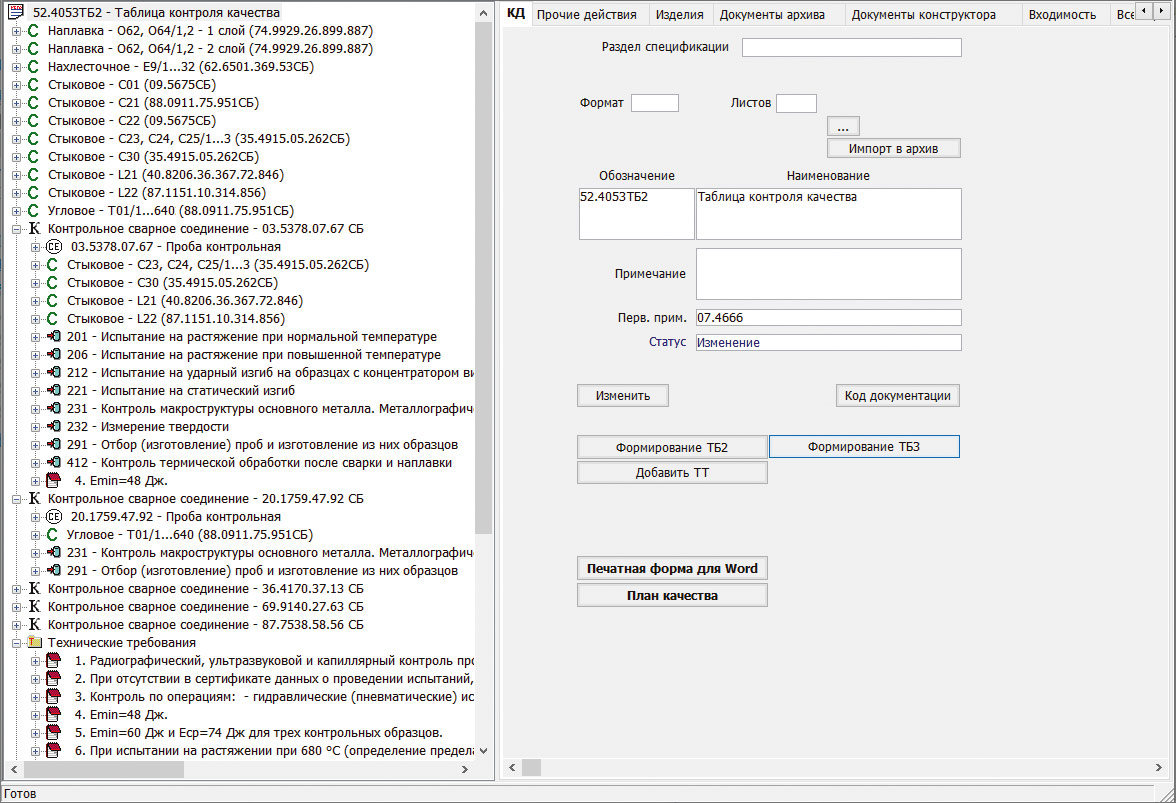
Task: Expand the Стыковое - С01 (09.5675СБ) node
Action: tap(16, 85)
